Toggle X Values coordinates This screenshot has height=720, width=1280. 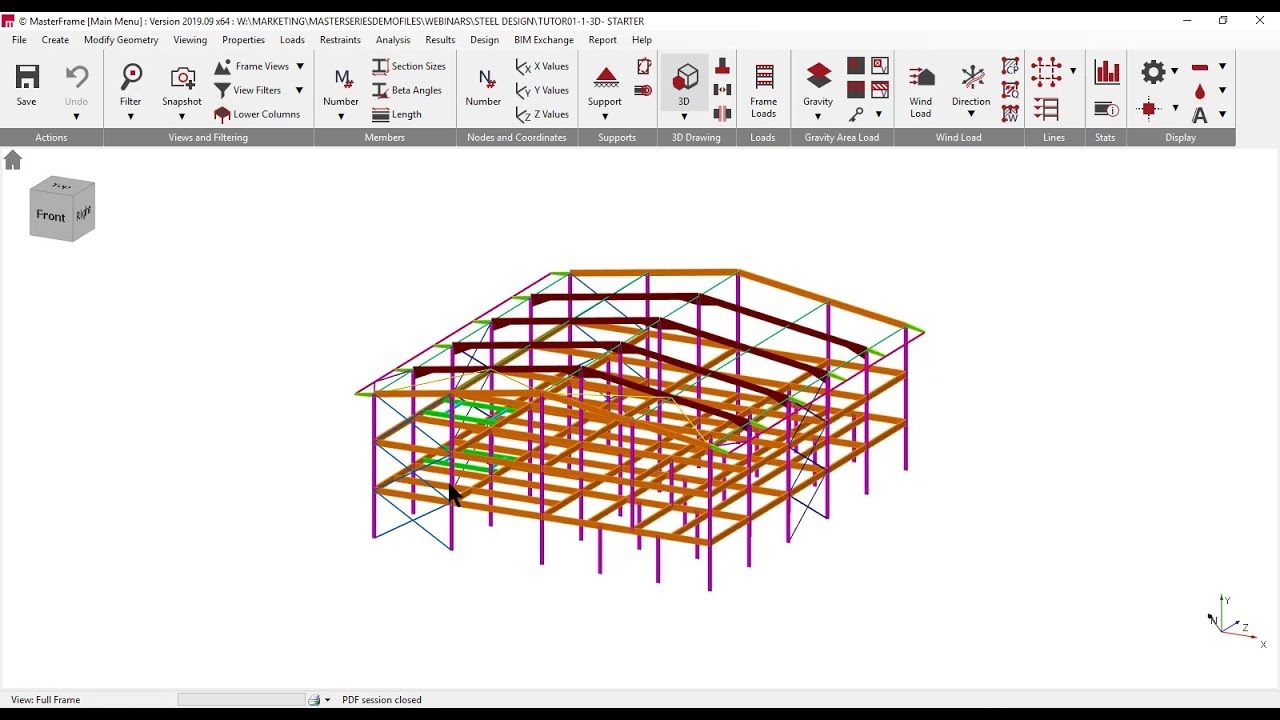[x=542, y=66]
